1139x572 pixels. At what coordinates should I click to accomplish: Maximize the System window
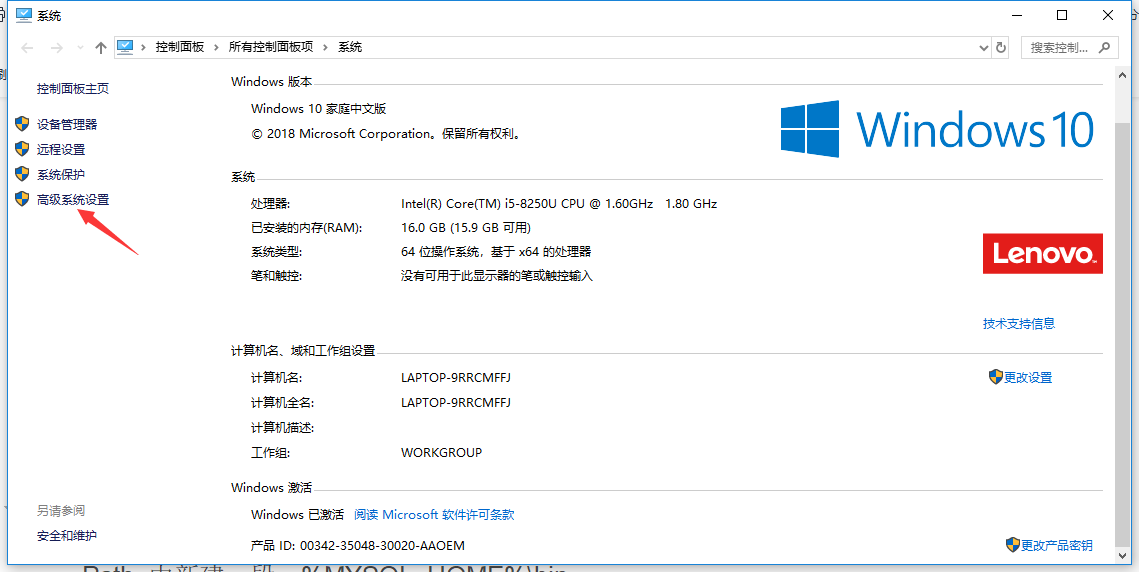pos(1061,15)
